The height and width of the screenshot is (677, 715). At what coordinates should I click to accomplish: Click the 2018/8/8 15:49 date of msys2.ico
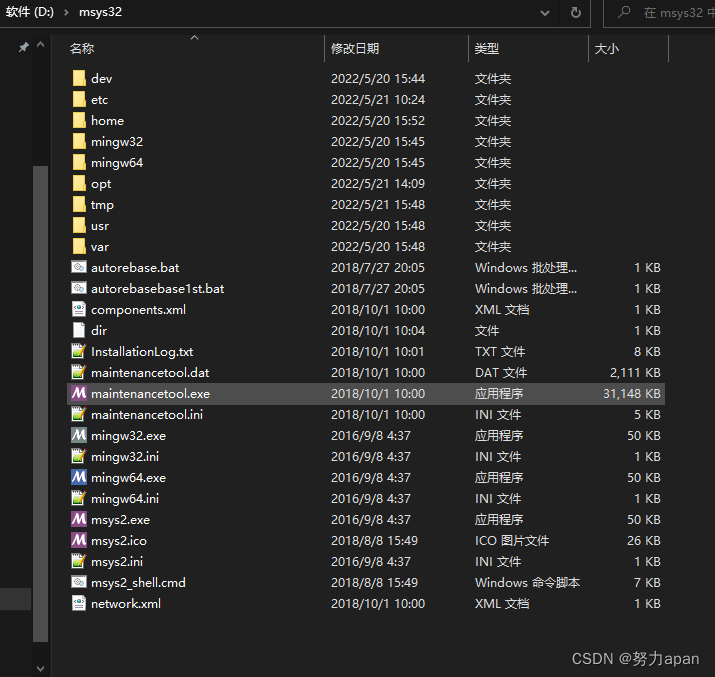[374, 541]
